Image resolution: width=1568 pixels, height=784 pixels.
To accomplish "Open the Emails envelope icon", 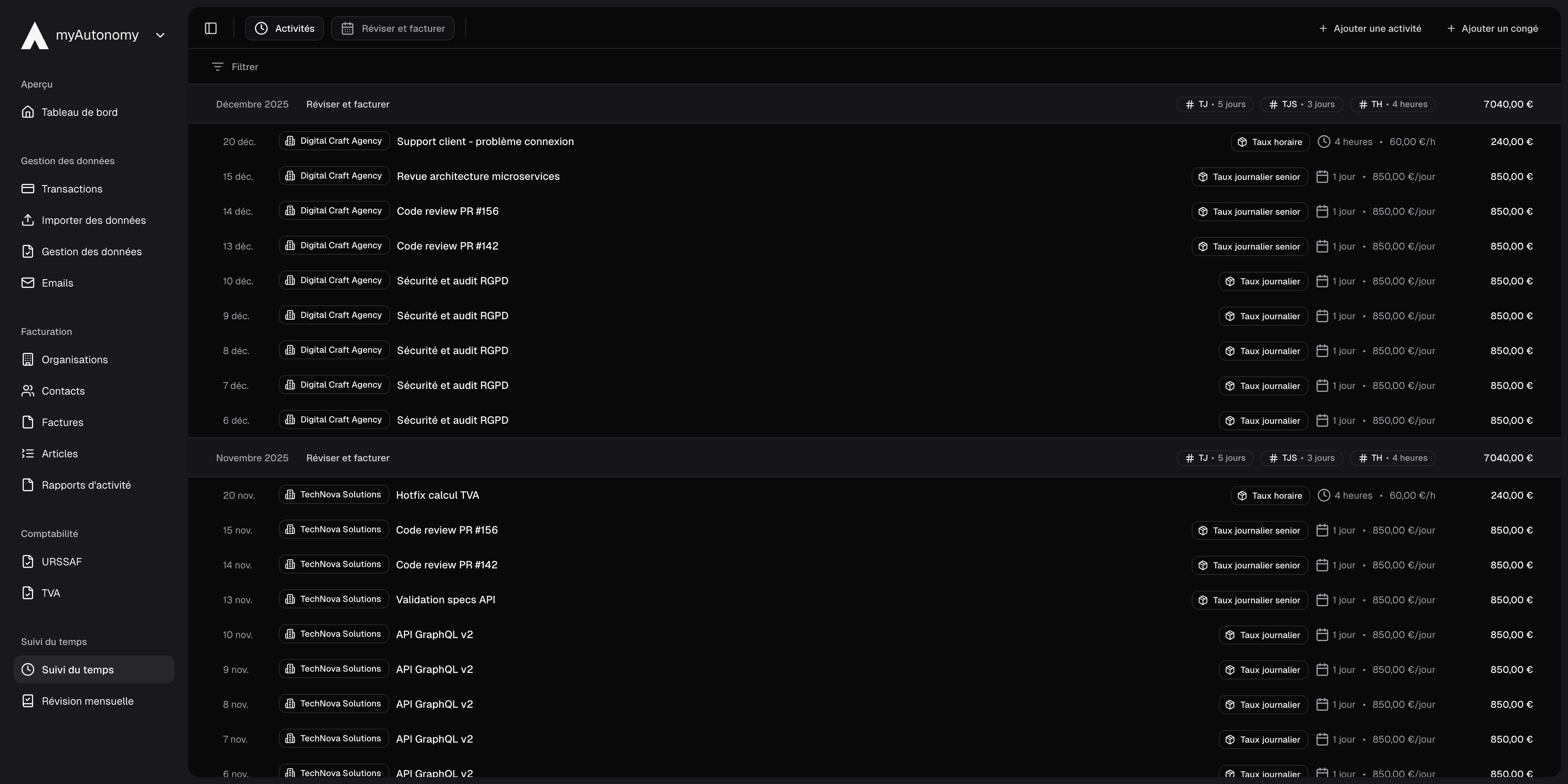I will coord(28,282).
